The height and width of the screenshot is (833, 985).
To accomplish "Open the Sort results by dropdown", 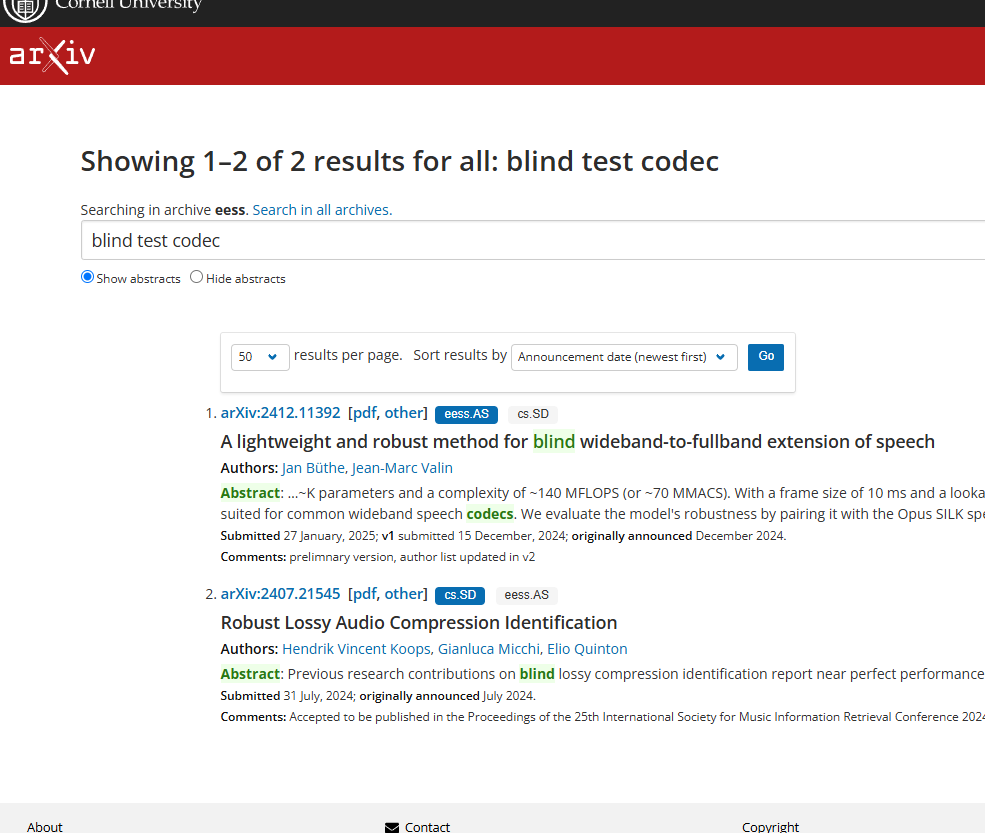I will coord(624,357).
